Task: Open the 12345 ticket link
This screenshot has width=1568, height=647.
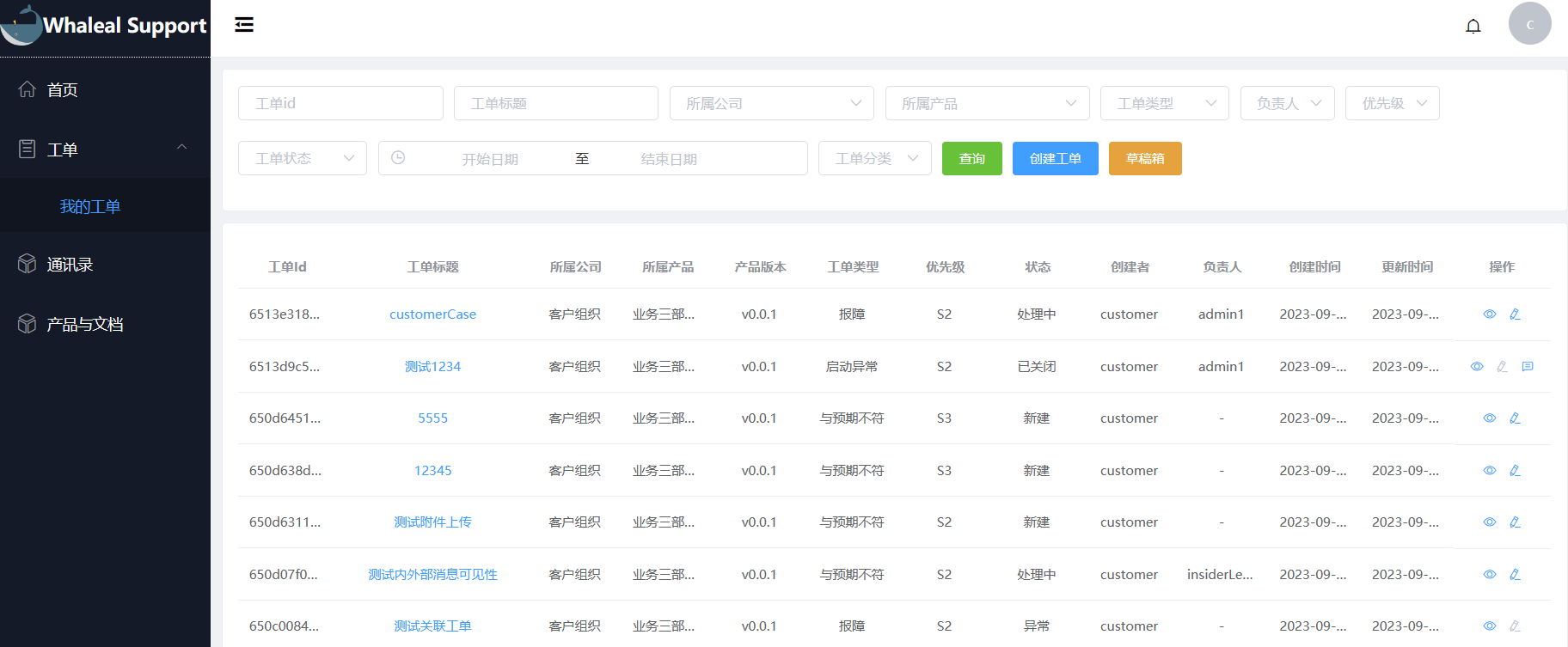Action: click(433, 471)
